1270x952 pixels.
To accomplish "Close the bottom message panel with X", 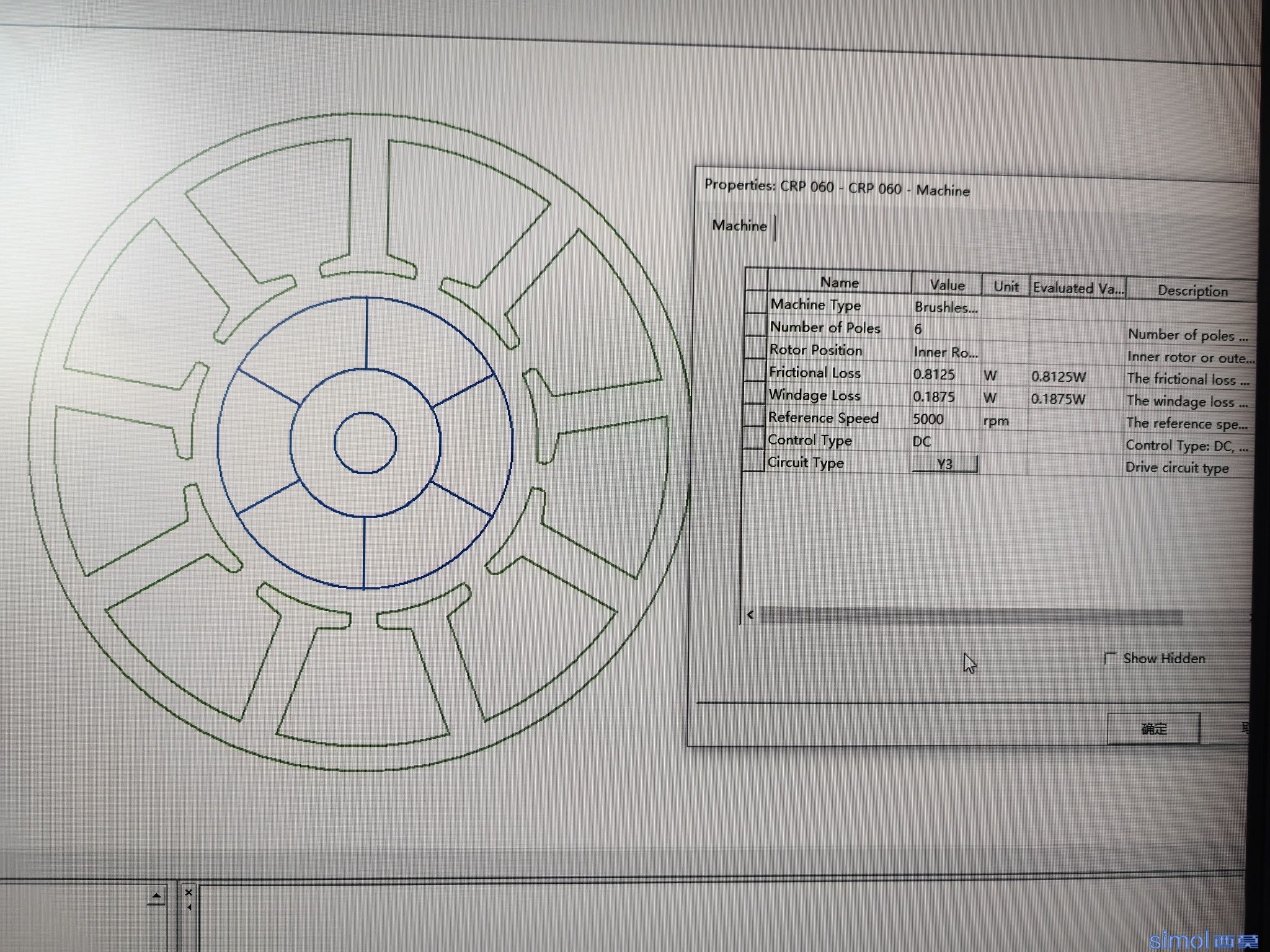I will pyautogui.click(x=189, y=892).
